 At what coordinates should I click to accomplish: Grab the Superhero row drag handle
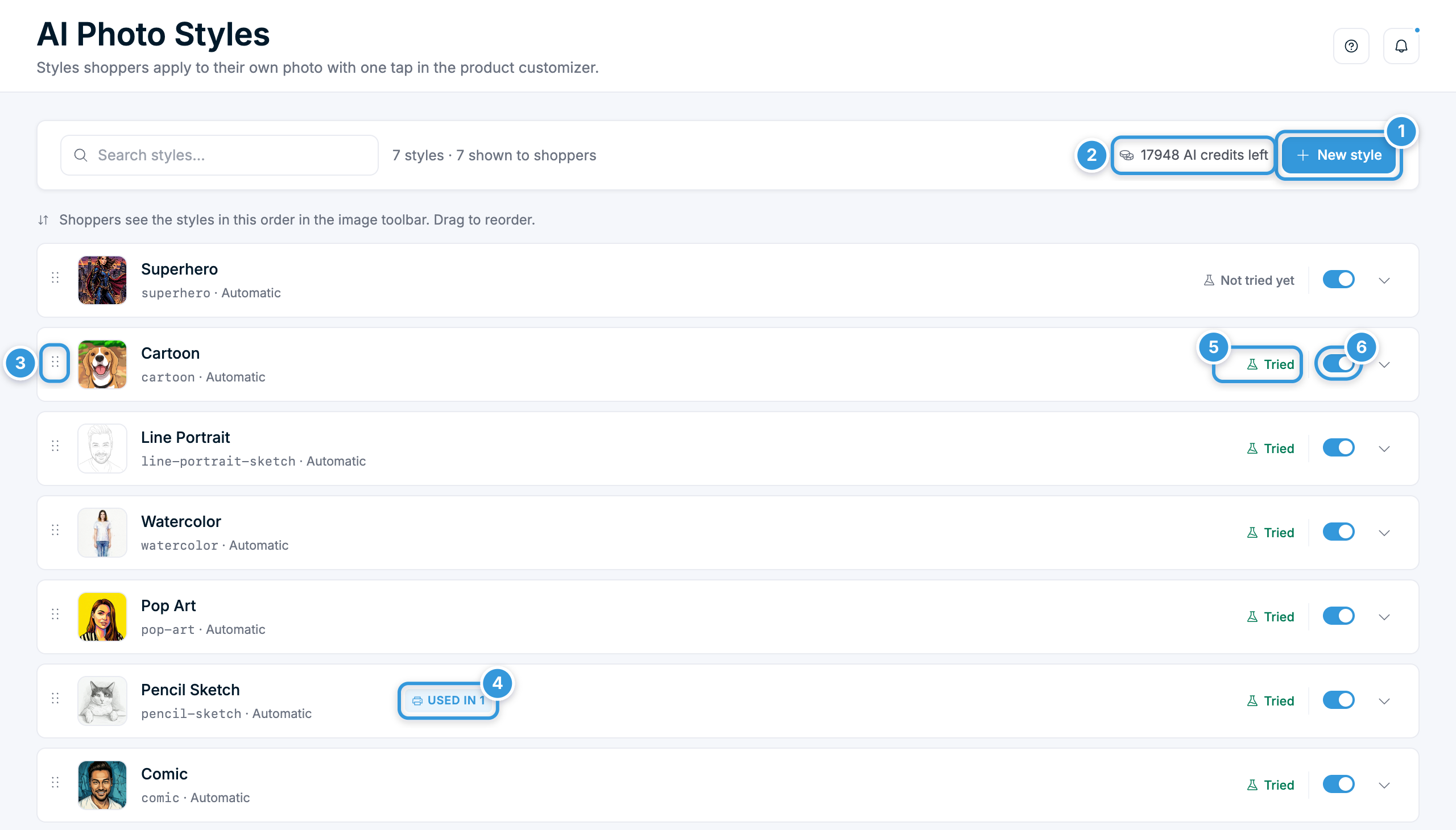coord(55,278)
